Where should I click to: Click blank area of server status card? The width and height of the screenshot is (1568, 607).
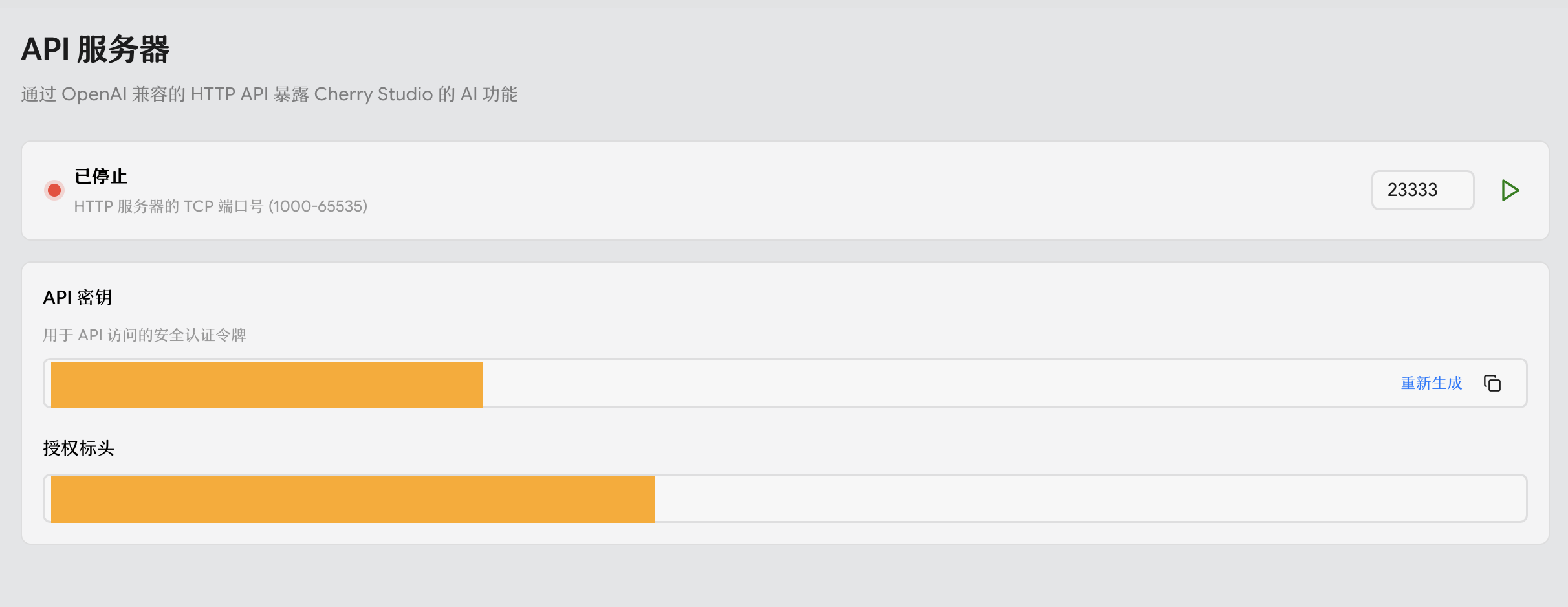pyautogui.click(x=776, y=190)
